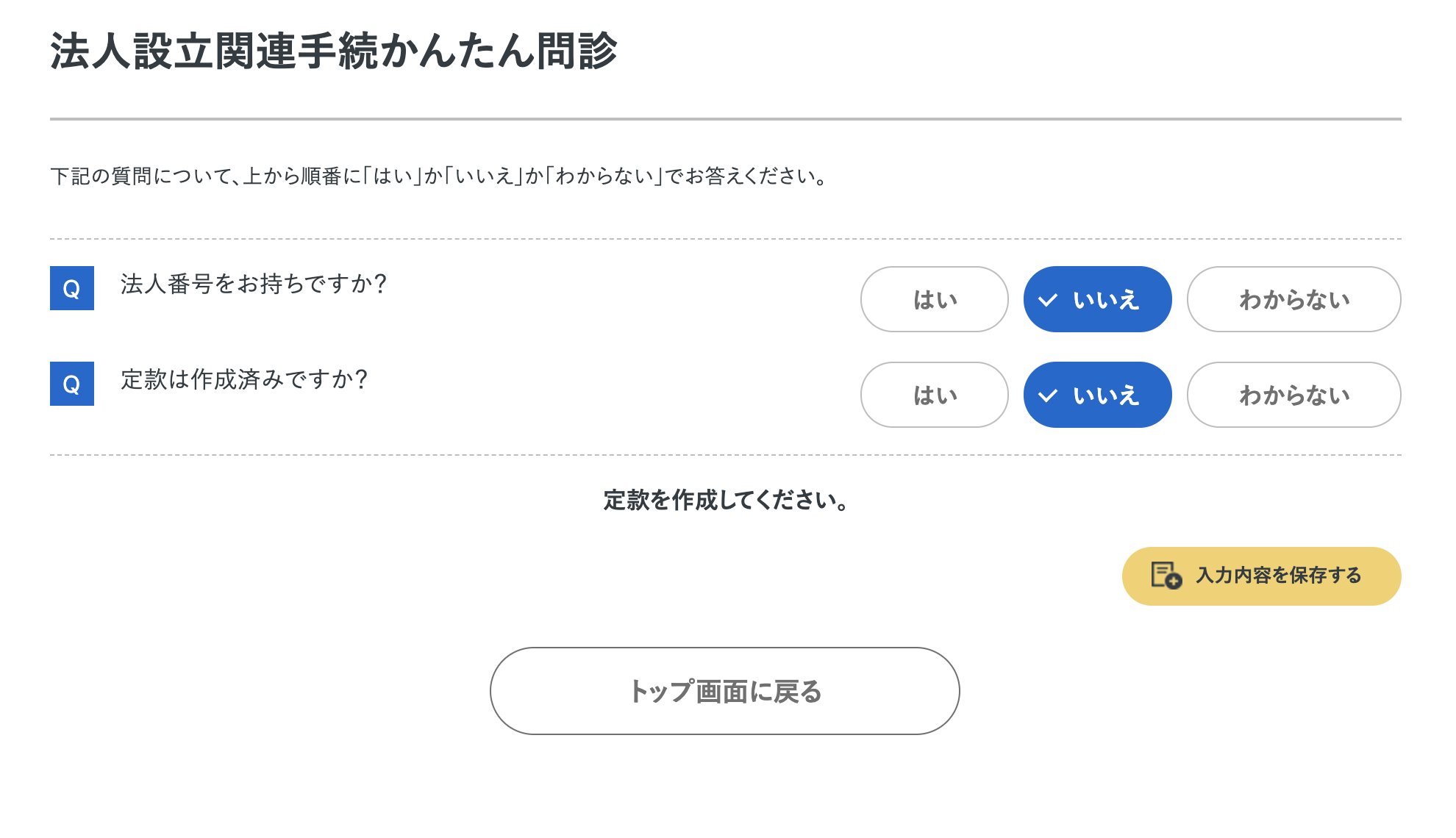Click the checkmark icon on 法人番号 いいえ

coord(1048,300)
